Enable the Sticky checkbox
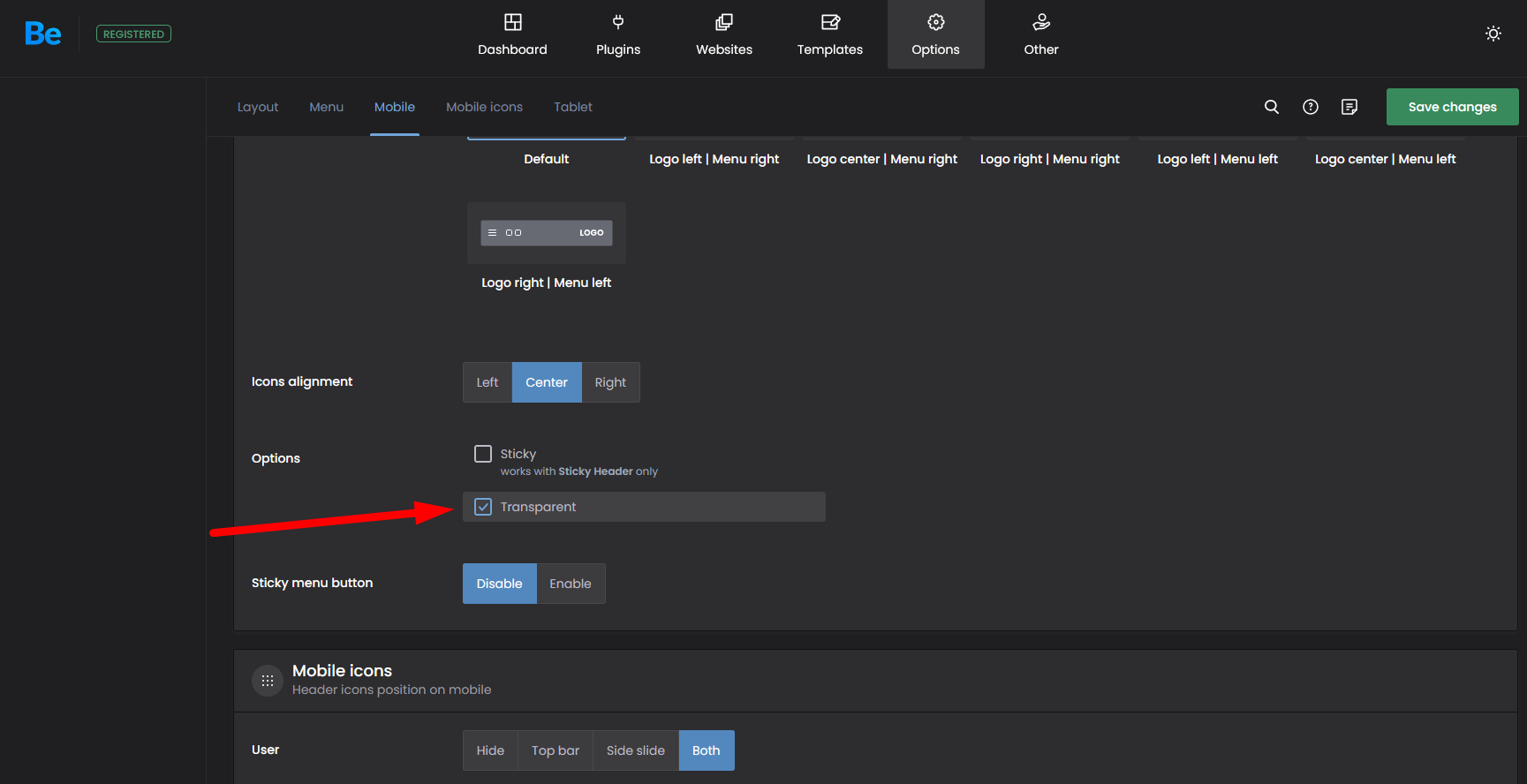The image size is (1527, 784). click(483, 454)
